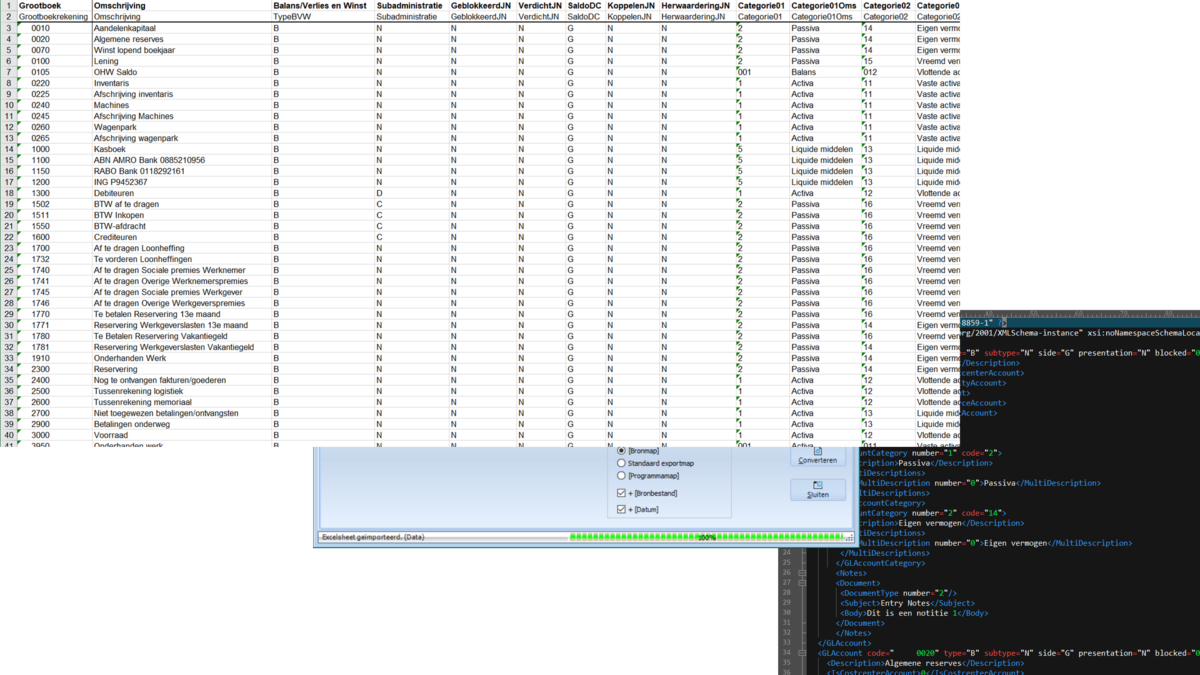Choose the Standaard exportmap option

pyautogui.click(x=622, y=463)
